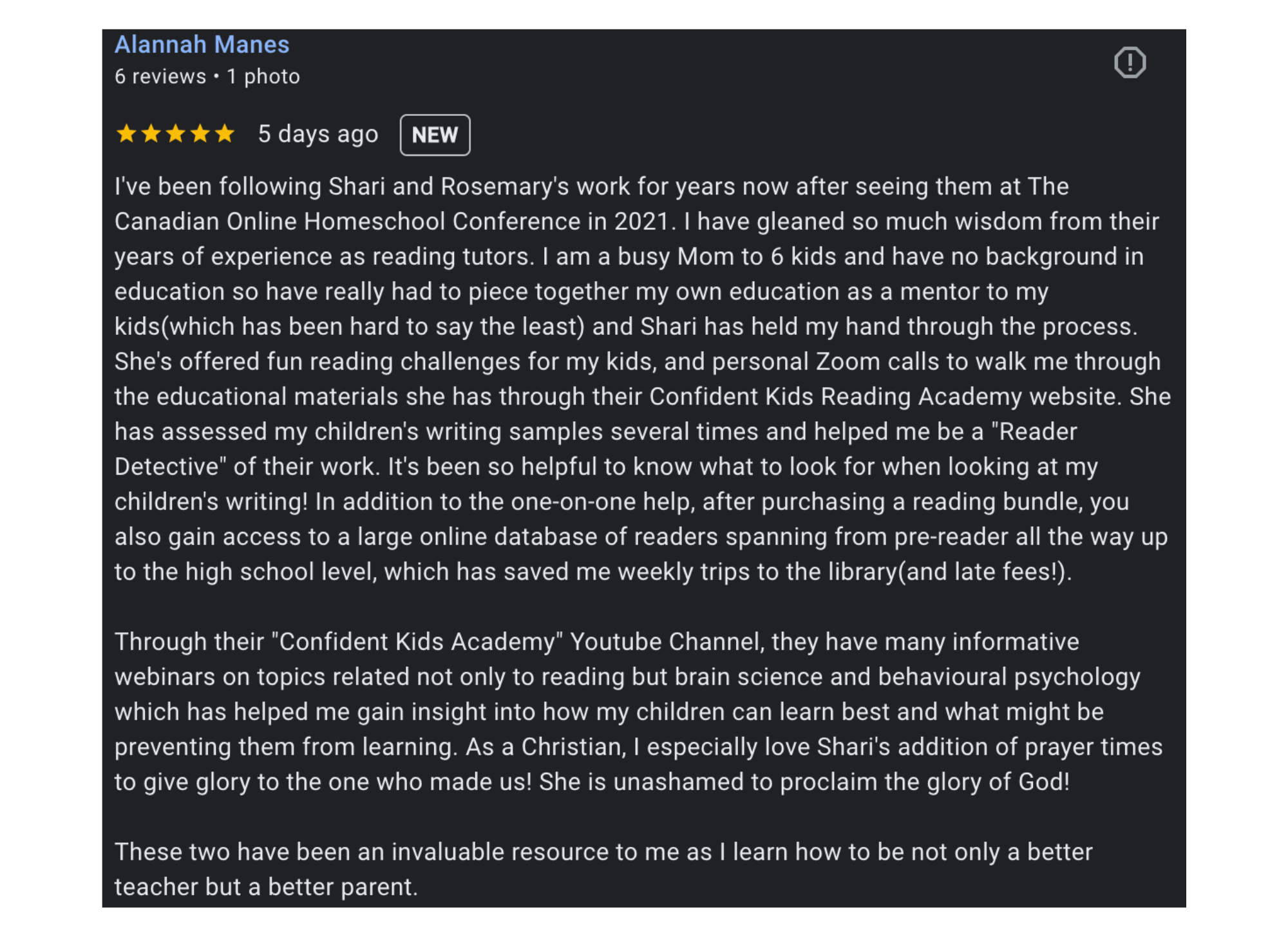
Task: Click the NEW badge
Action: coord(435,135)
